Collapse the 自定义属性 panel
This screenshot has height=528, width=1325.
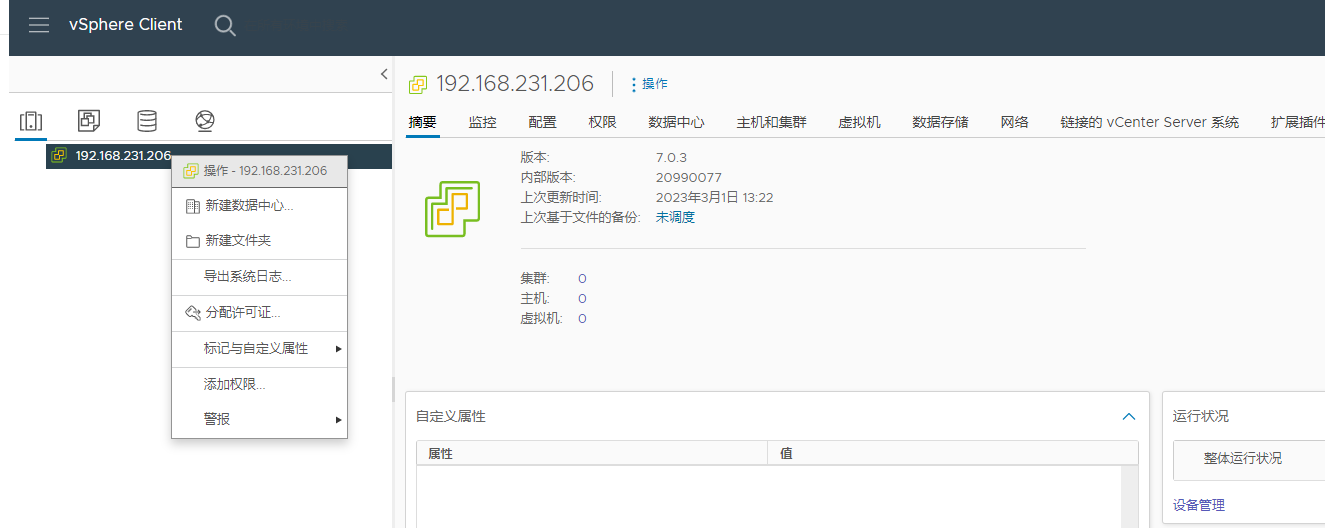coord(1129,416)
